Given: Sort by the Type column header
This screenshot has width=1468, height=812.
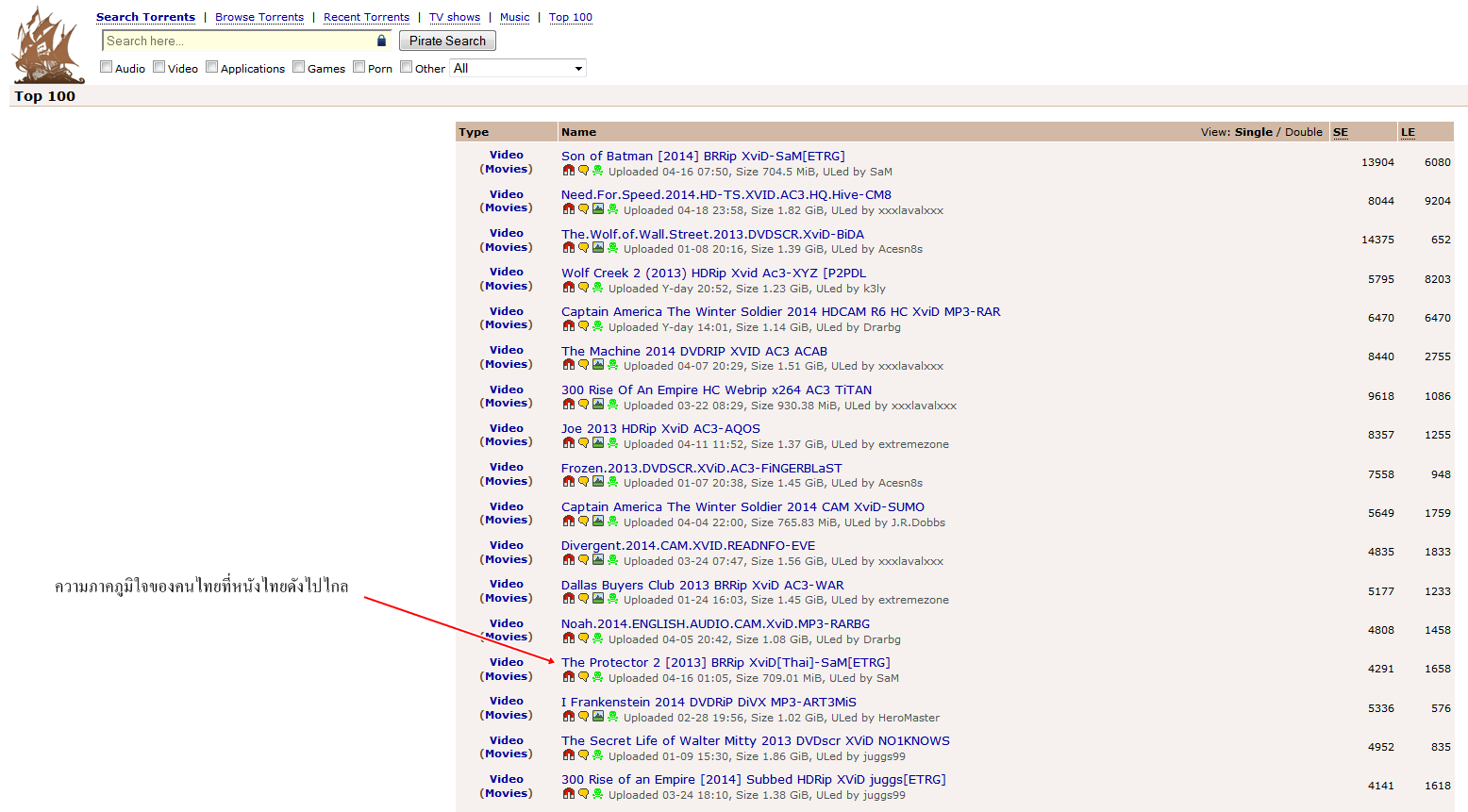Looking at the screenshot, I should (474, 132).
